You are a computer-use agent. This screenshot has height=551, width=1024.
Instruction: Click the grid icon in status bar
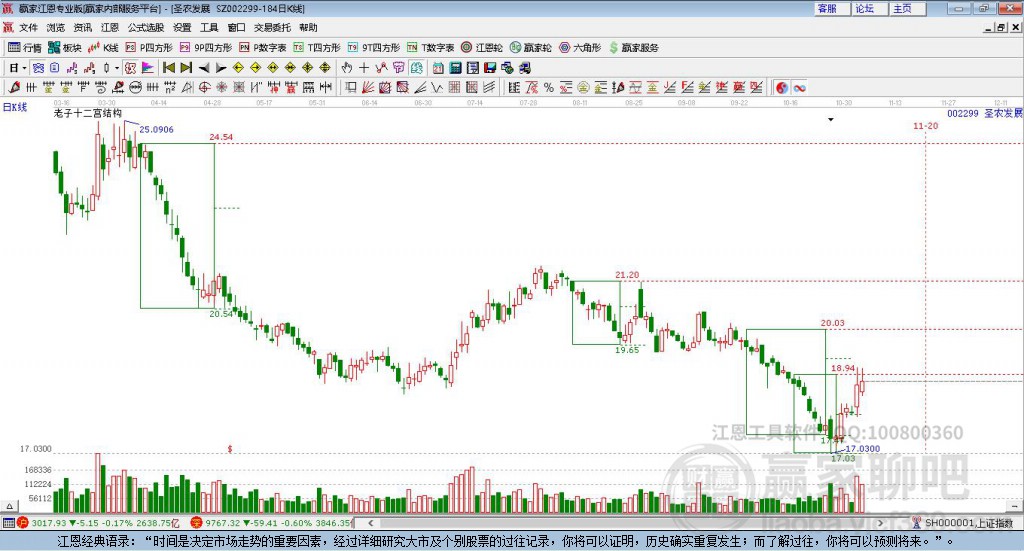point(8,523)
